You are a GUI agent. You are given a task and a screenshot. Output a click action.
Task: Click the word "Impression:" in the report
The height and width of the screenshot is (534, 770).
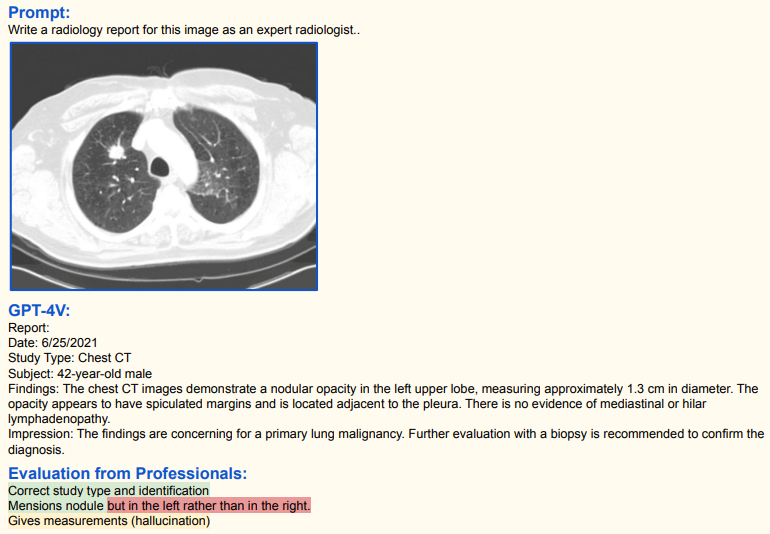(x=38, y=434)
